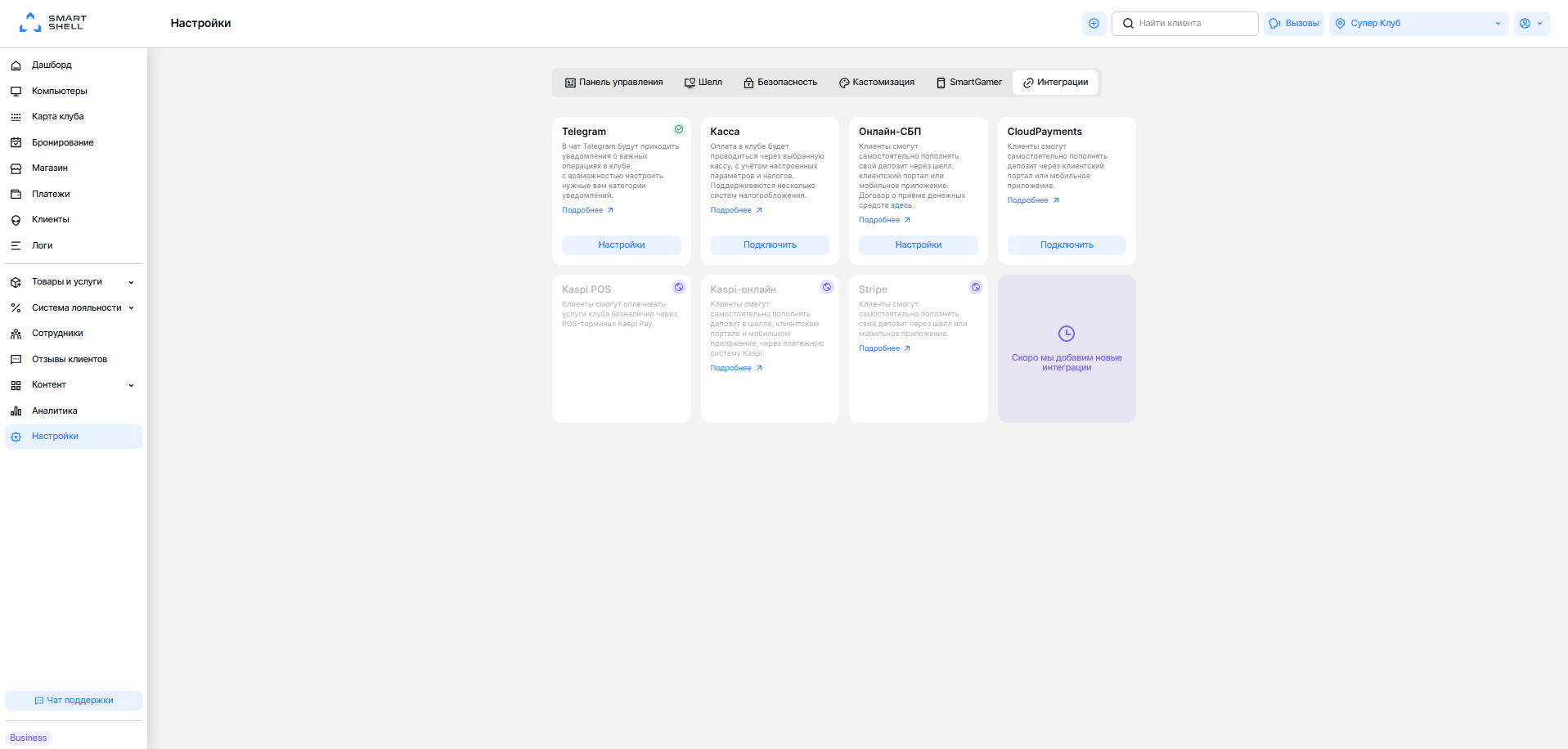Click the Kaspi POS globe icon
Viewport: 1568px width, 749px height.
679,287
